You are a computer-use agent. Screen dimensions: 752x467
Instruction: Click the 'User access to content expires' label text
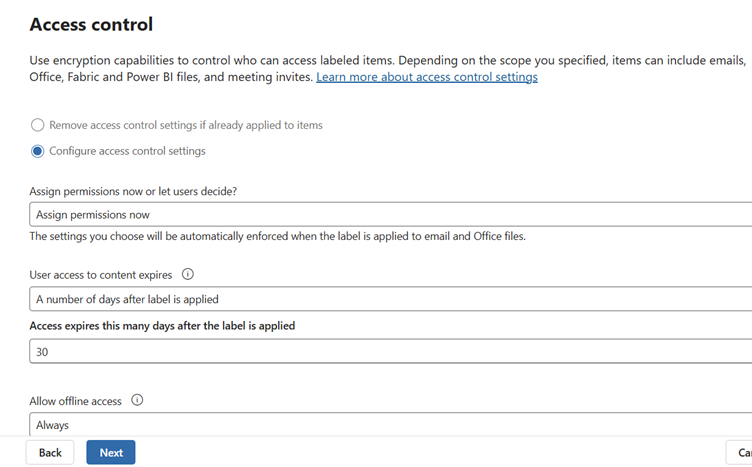coord(101,275)
